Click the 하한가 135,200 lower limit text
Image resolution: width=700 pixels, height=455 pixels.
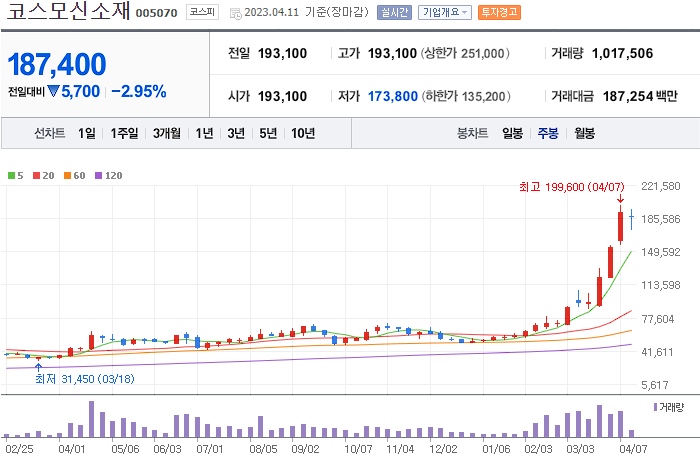tap(466, 96)
